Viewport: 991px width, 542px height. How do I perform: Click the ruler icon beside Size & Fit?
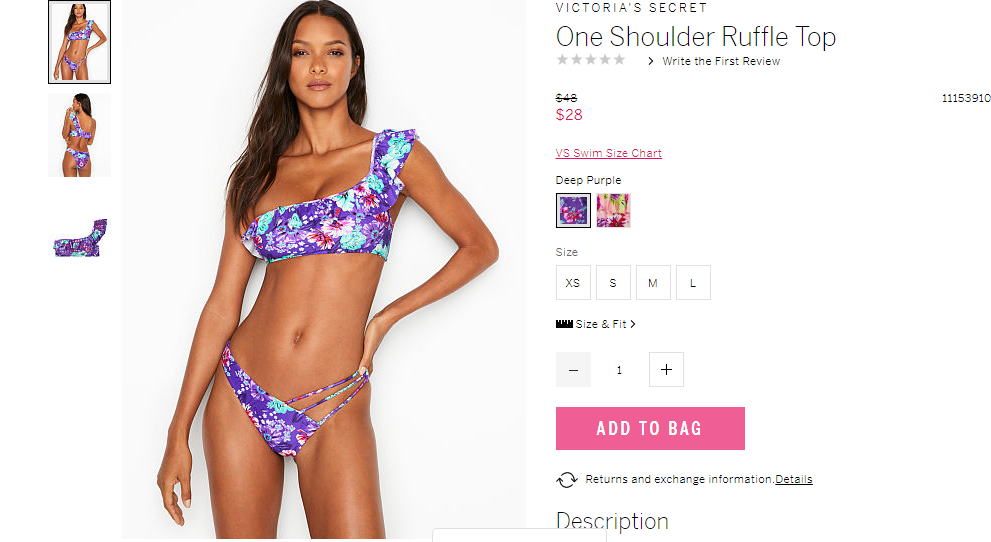coord(564,324)
